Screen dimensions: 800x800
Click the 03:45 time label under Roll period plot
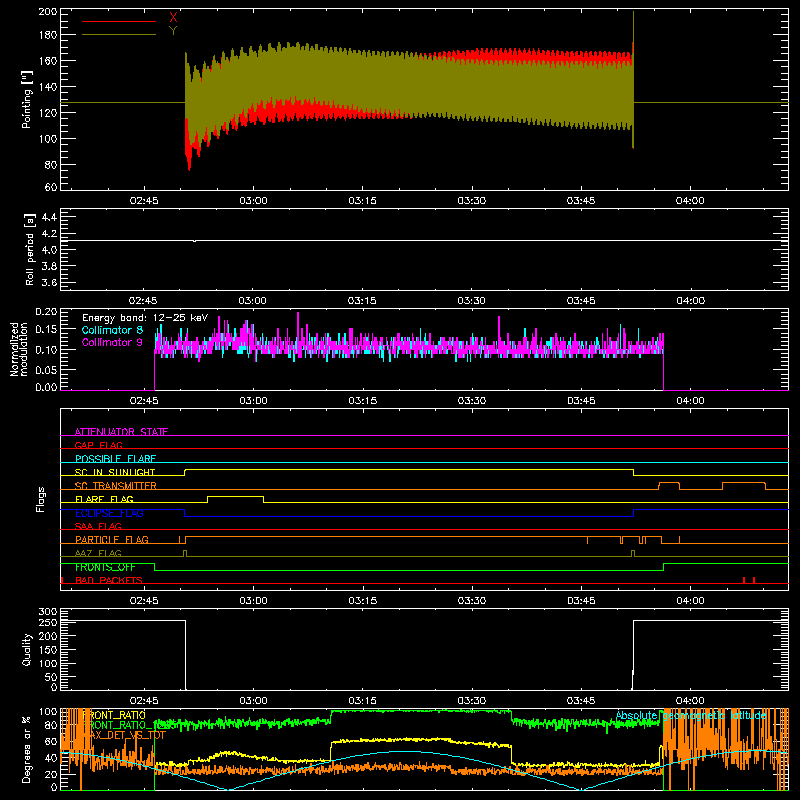click(x=581, y=301)
